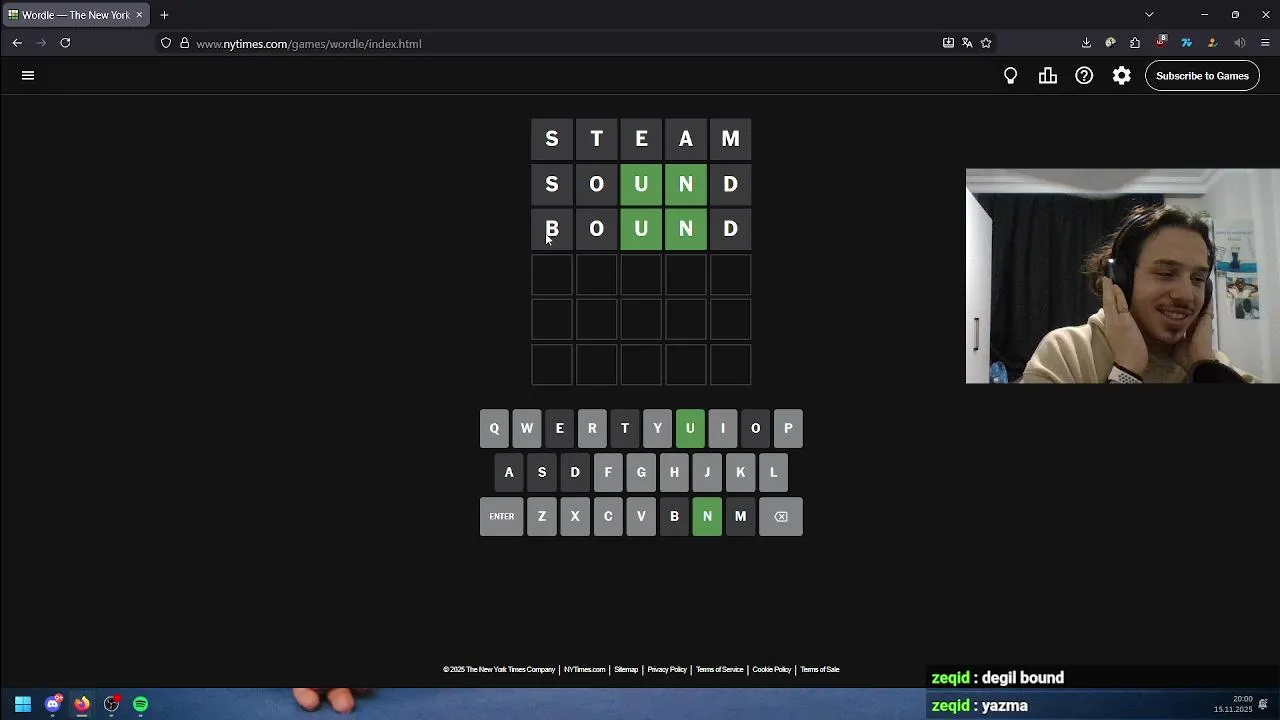Image resolution: width=1280 pixels, height=720 pixels.
Task: Click the grayed-out speaker extension icon
Action: pyautogui.click(x=1240, y=43)
